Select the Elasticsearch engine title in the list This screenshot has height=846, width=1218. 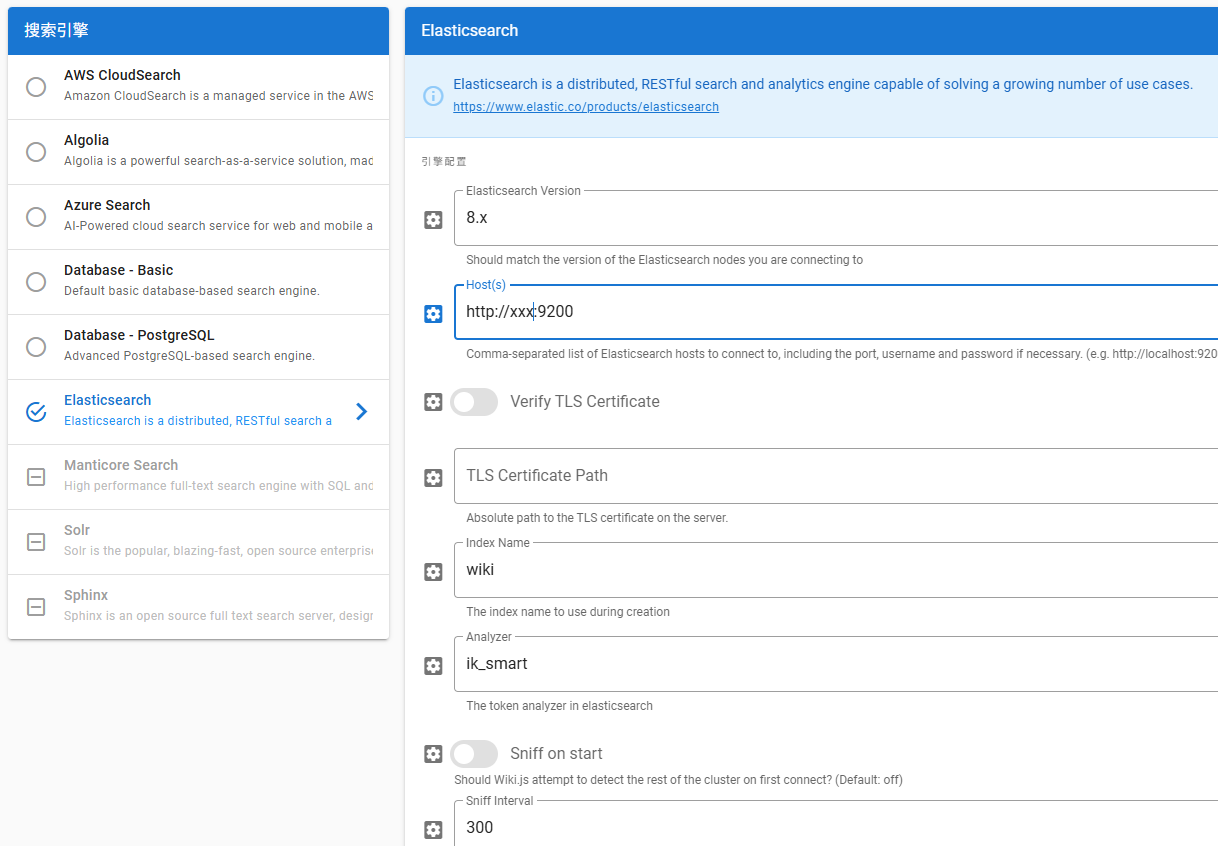(x=108, y=400)
